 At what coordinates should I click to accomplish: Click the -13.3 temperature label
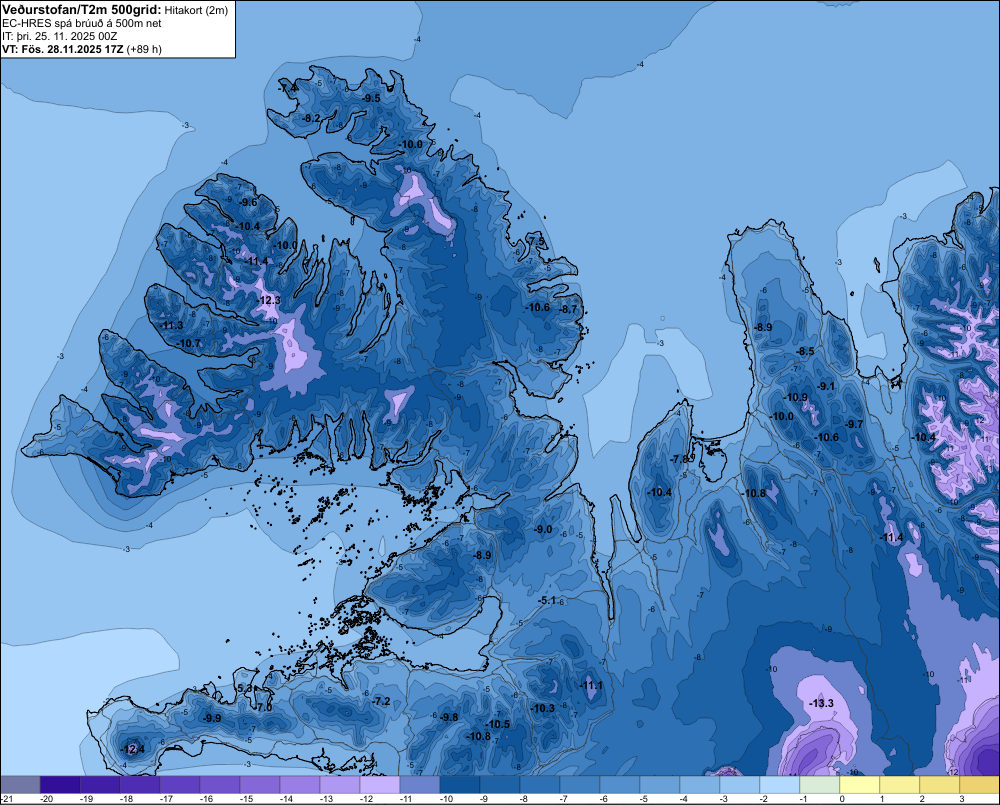point(821,703)
